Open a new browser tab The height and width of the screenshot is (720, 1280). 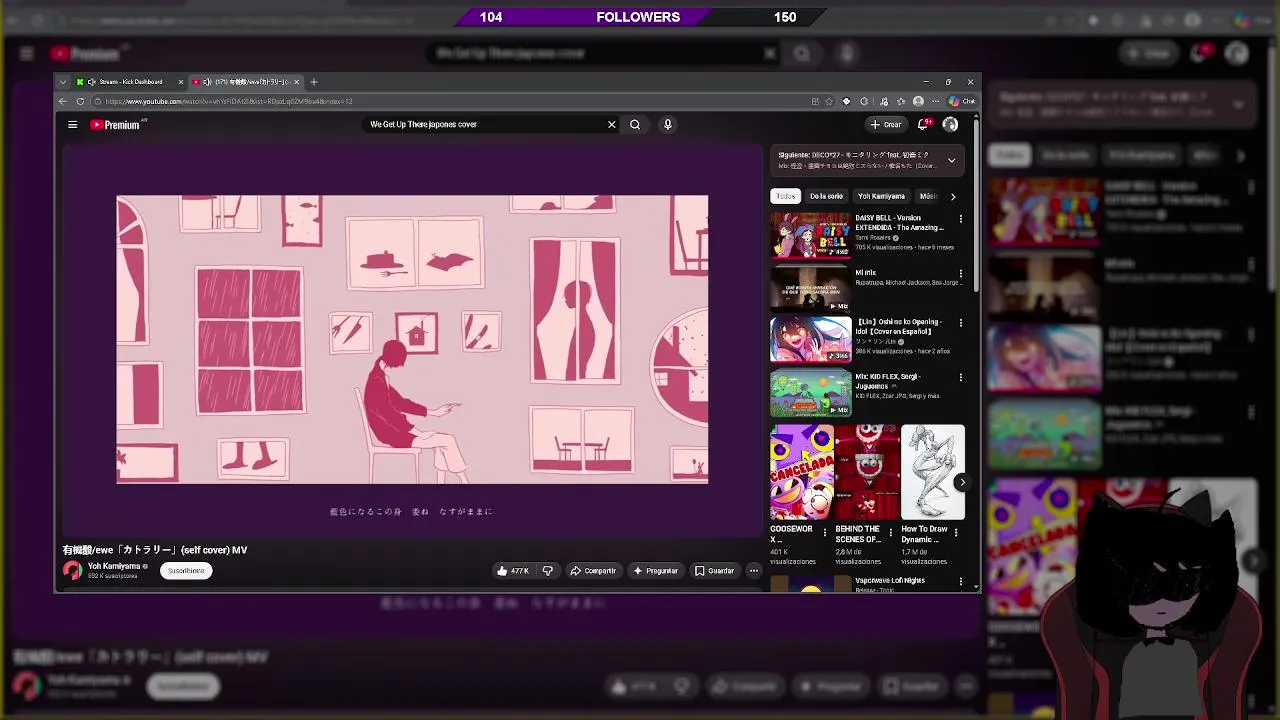[313, 82]
